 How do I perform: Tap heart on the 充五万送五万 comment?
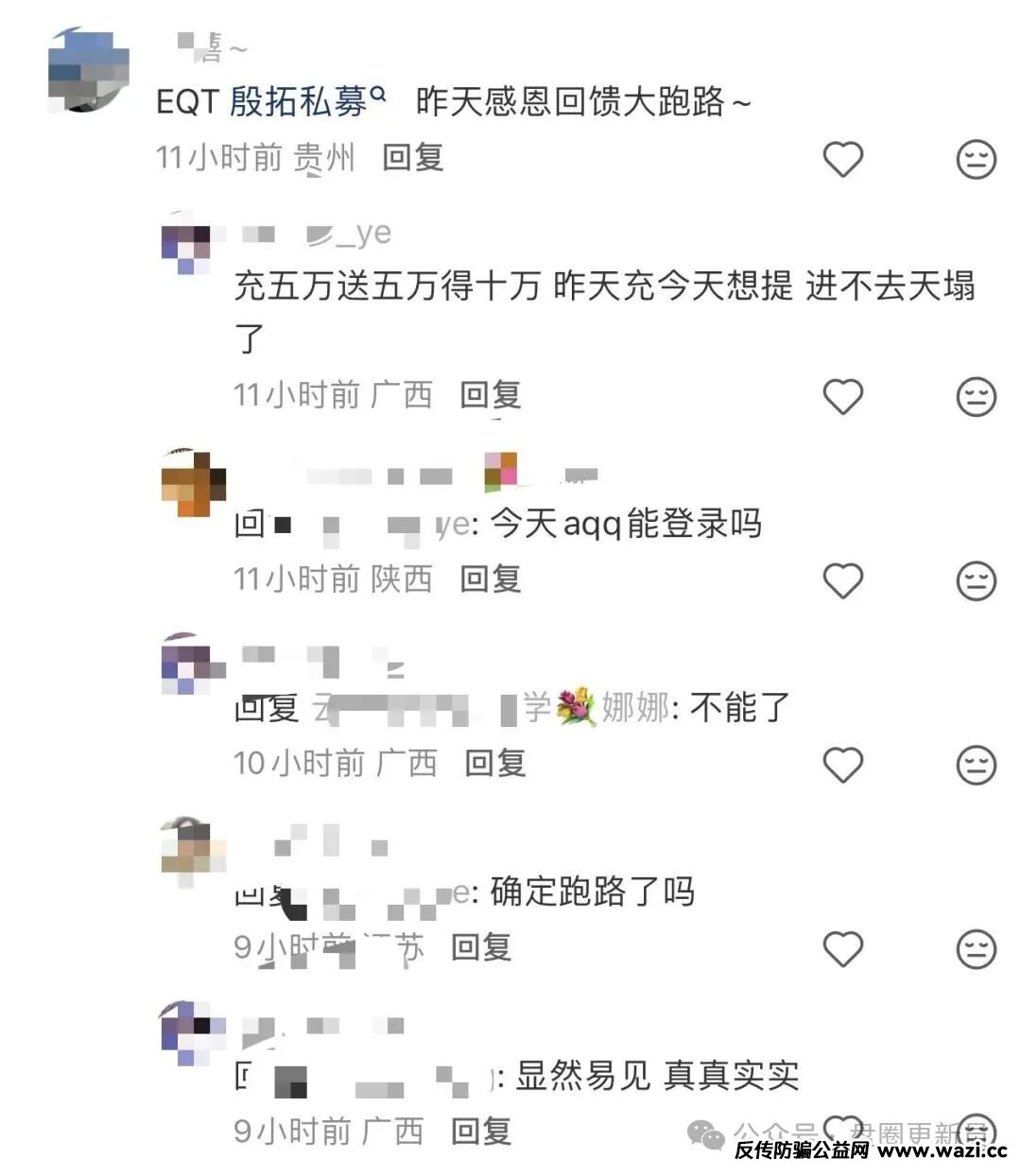842,396
